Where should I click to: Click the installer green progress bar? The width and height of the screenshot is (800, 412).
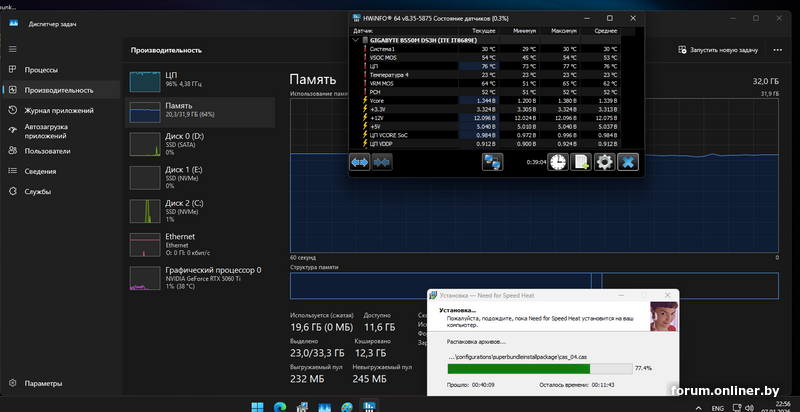519,367
